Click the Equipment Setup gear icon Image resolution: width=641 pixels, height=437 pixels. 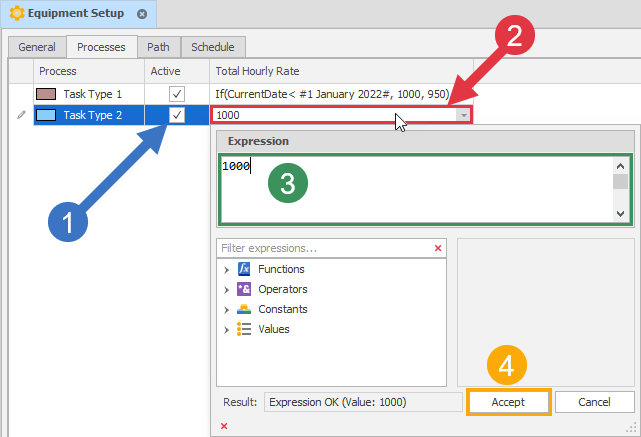(17, 13)
